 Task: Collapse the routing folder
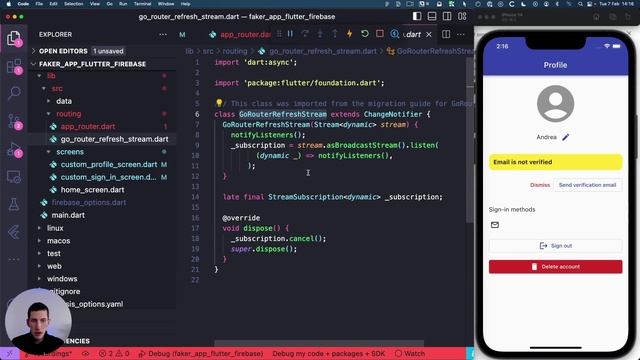click(x=68, y=114)
